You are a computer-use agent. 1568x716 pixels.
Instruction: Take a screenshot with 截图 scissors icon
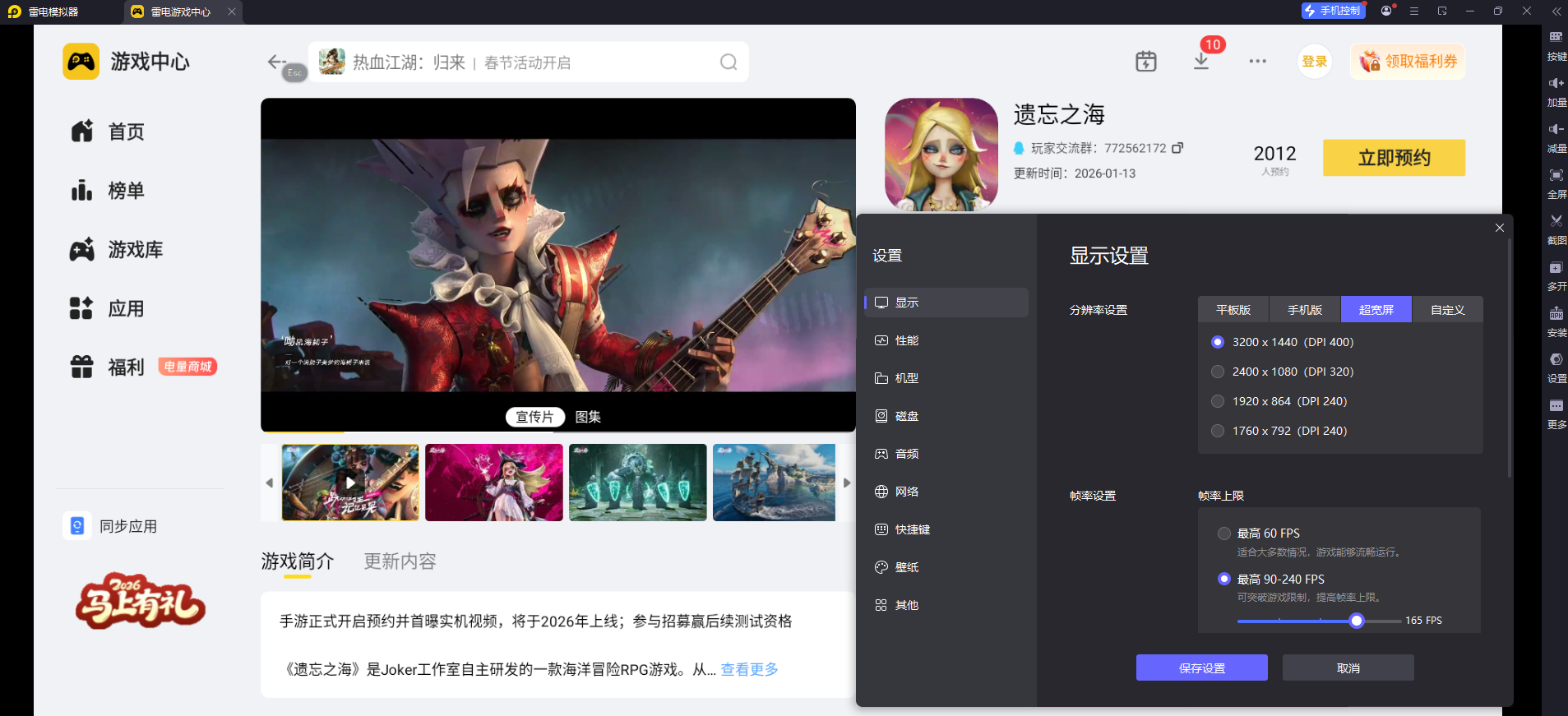point(1556,221)
